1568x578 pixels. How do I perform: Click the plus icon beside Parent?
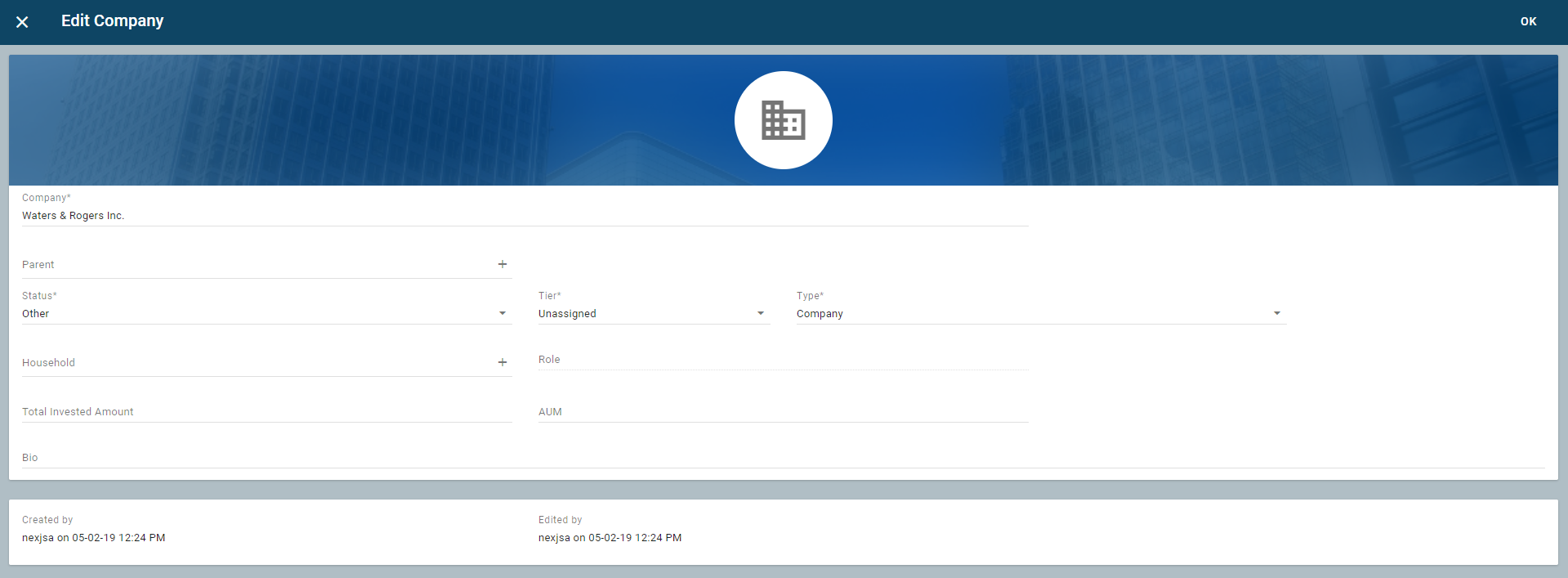pos(503,264)
